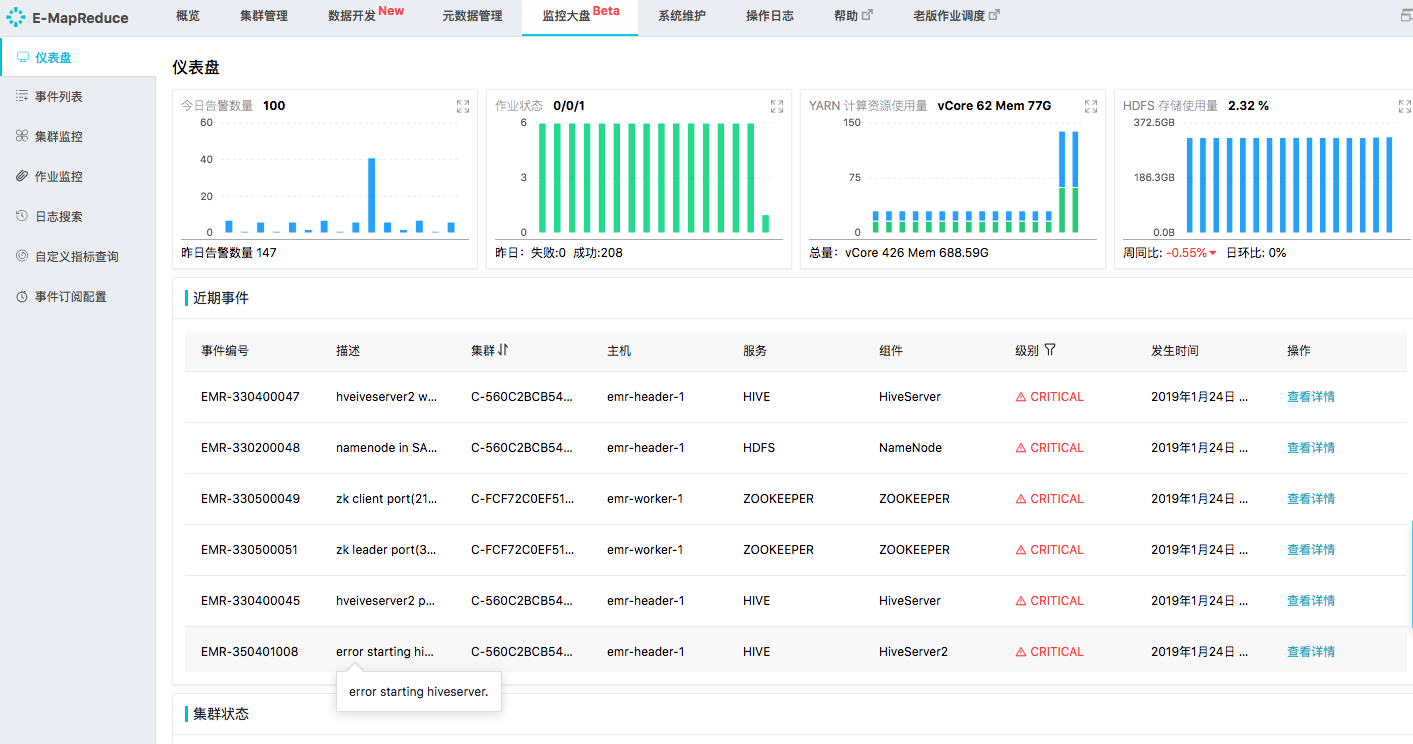Image resolution: width=1413 pixels, height=744 pixels.
Task: Click the 事件列表 list icon in sidebar
Action: 22,96
